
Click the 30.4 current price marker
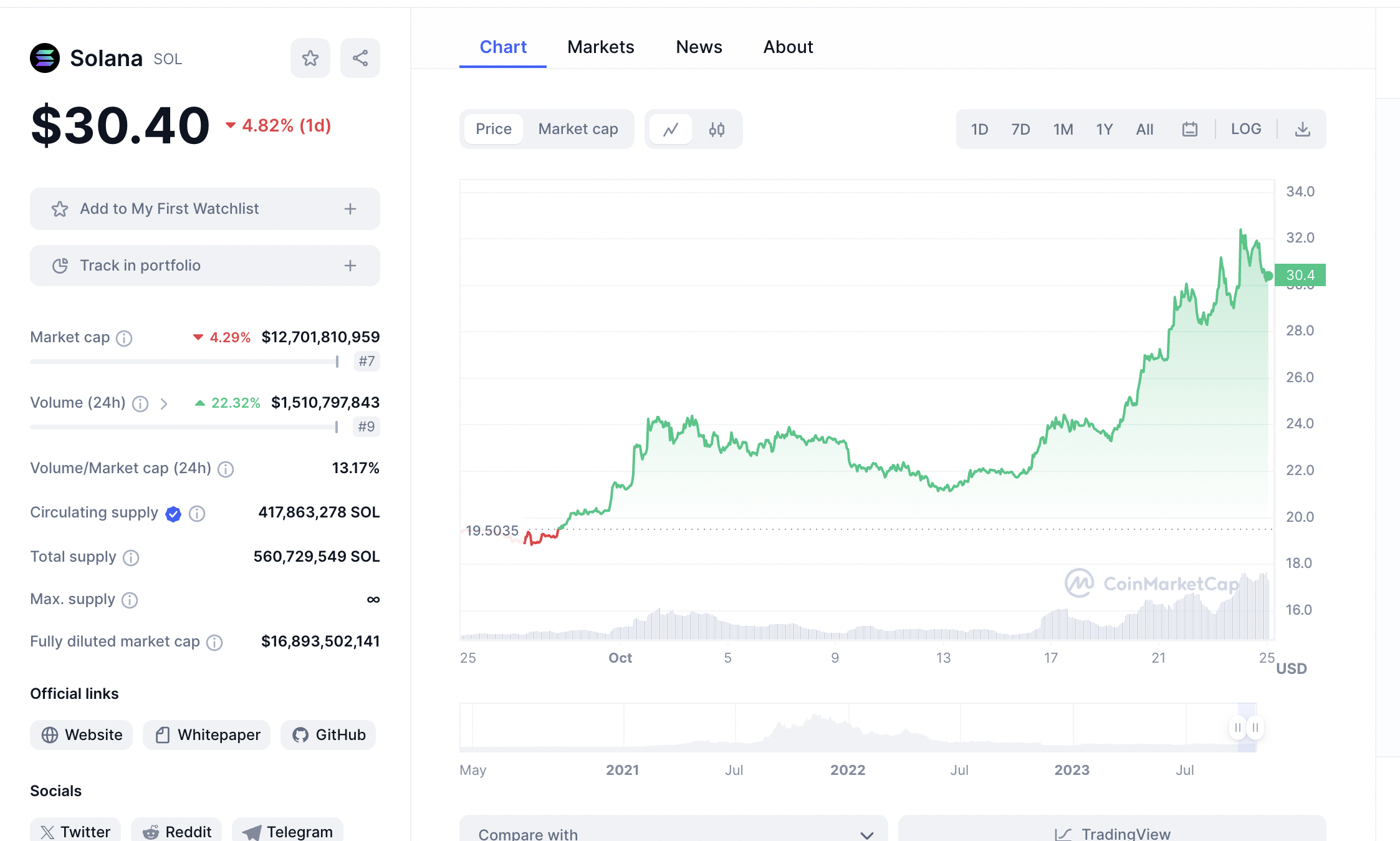1300,275
